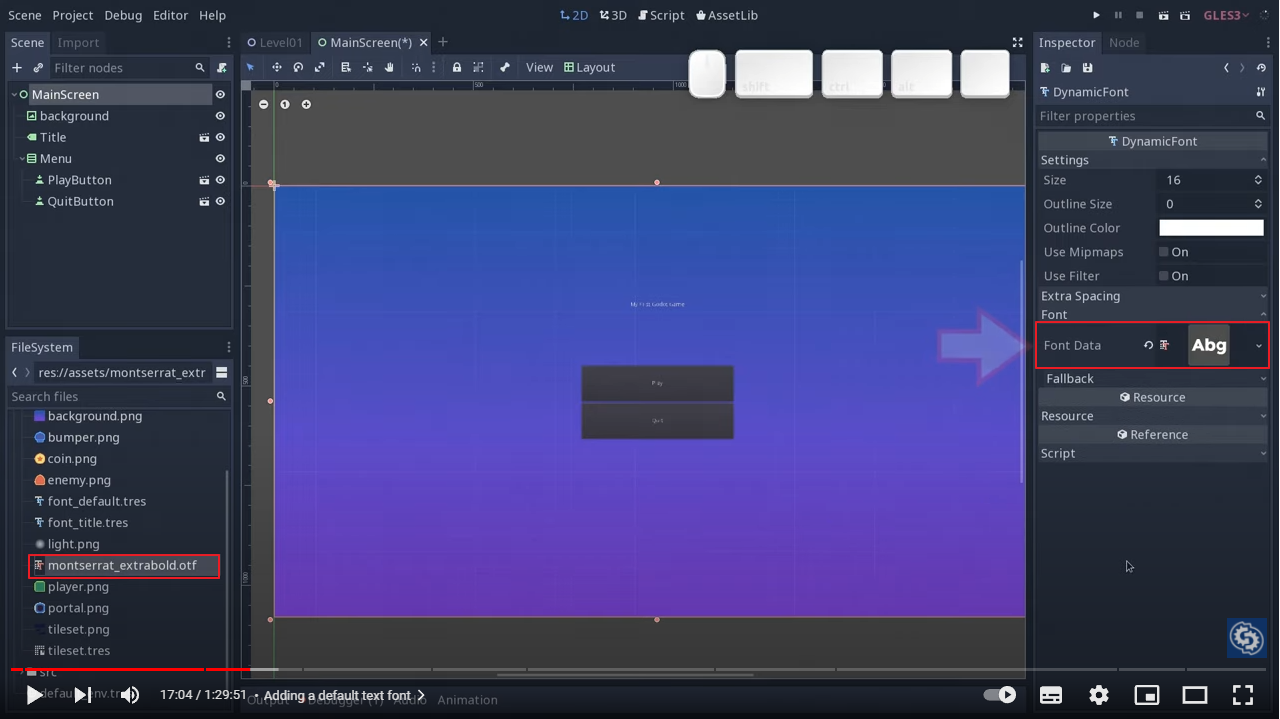The width and height of the screenshot is (1280, 719).
Task: Open the AssetLib workspace
Action: coord(727,15)
